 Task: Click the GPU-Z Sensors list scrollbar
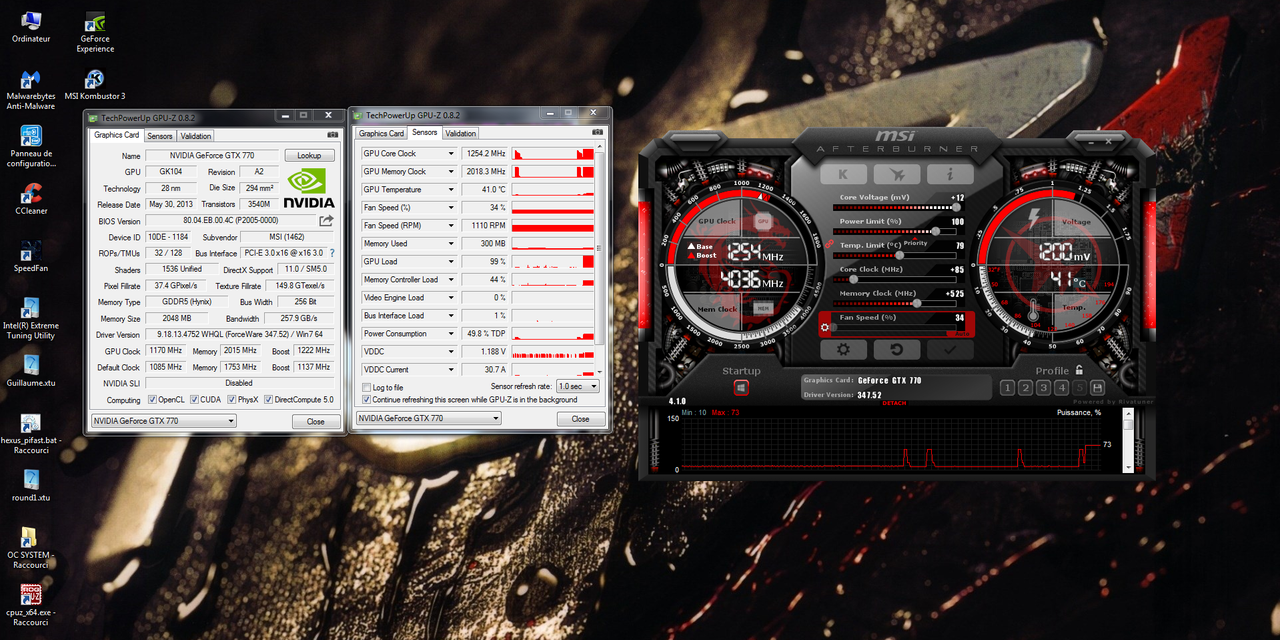pos(600,261)
